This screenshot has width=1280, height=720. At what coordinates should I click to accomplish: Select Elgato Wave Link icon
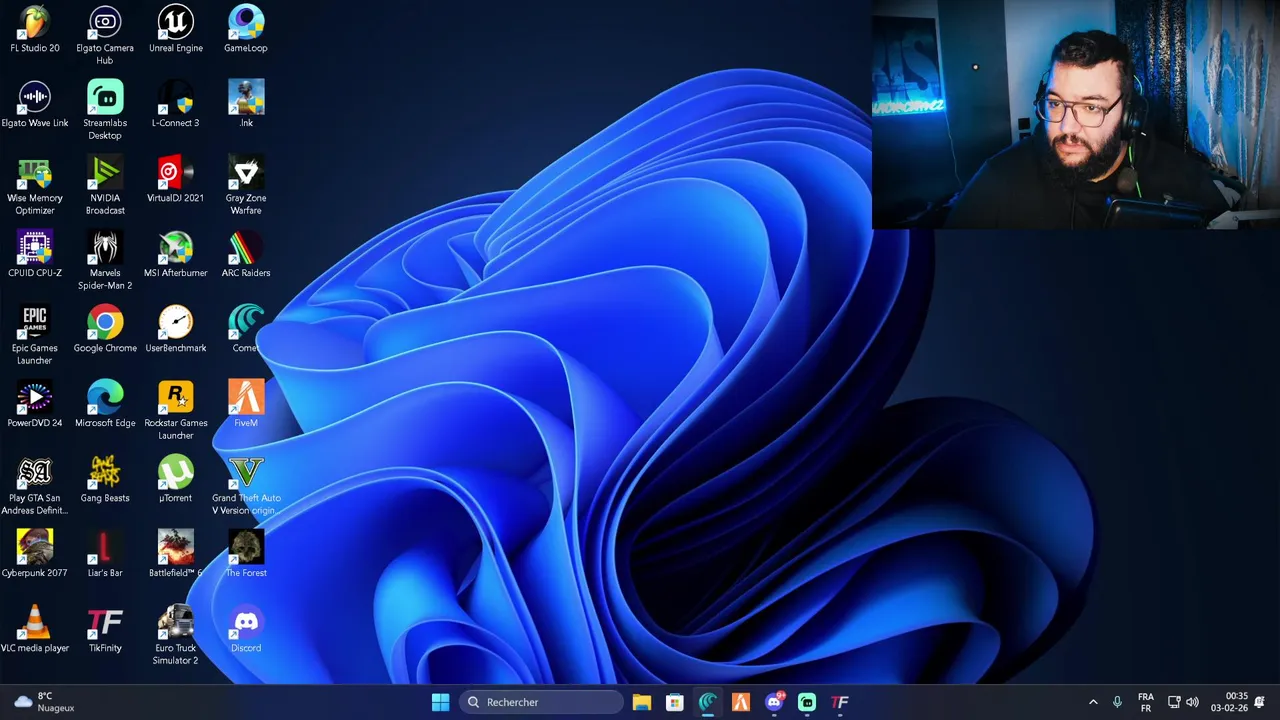[35, 104]
